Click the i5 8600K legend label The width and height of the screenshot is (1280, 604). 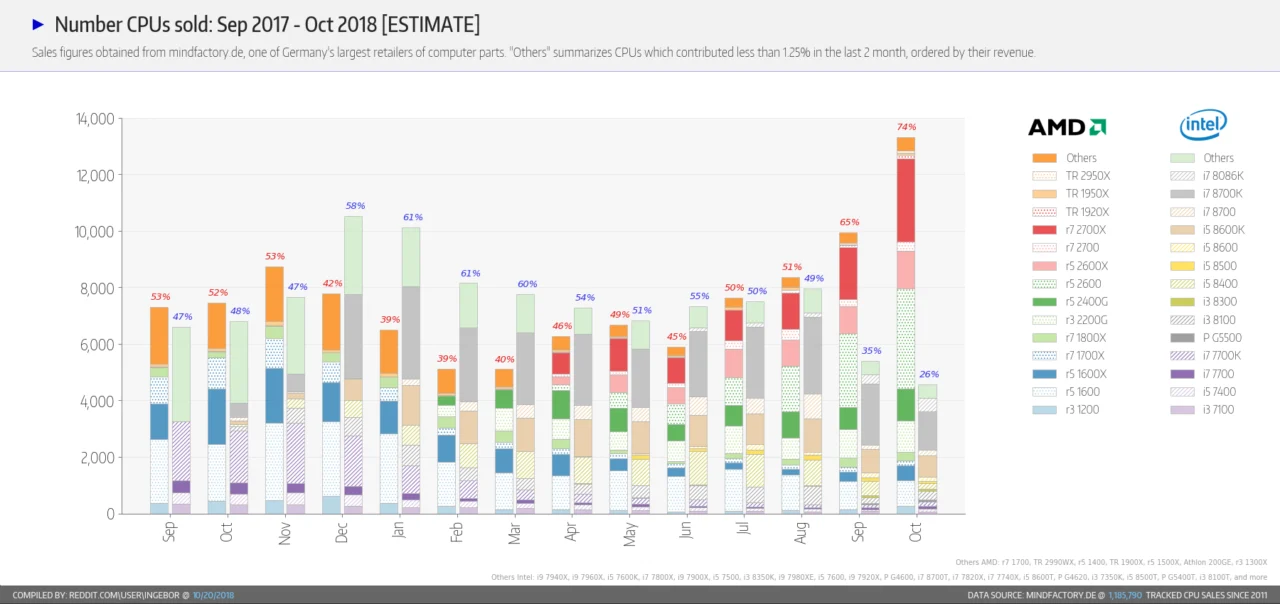[1225, 230]
